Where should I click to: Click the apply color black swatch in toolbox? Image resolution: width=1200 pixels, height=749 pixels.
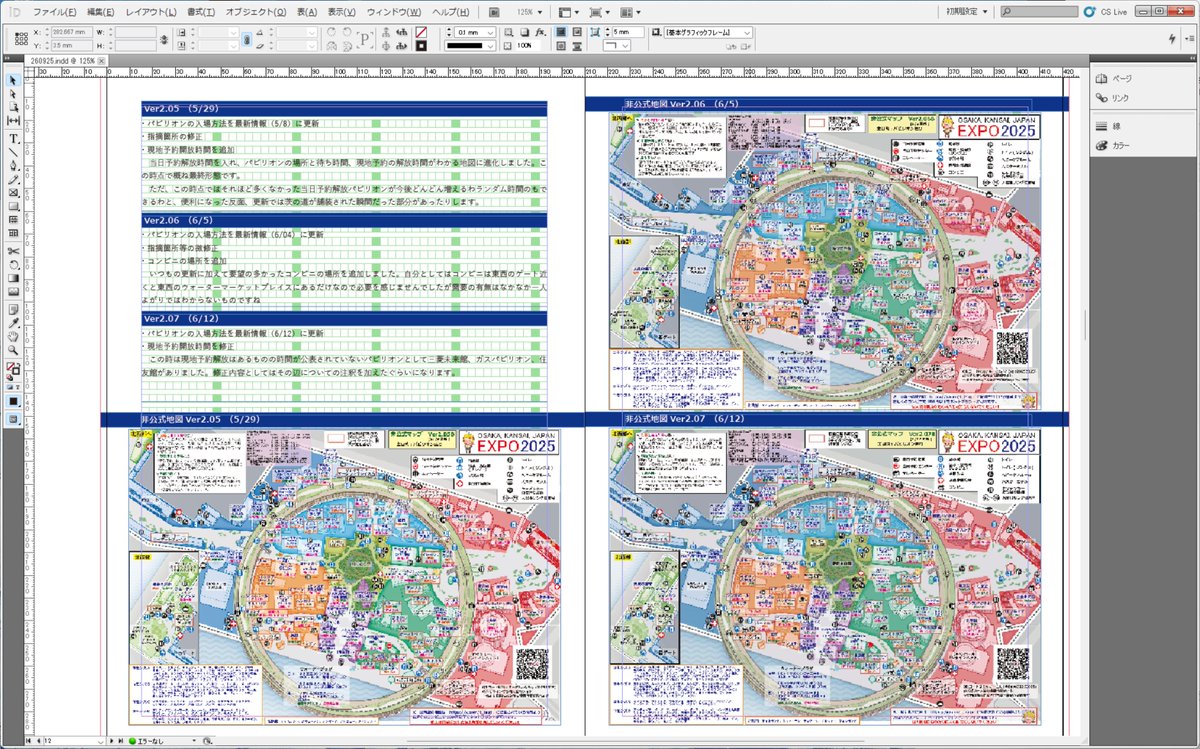[x=13, y=401]
